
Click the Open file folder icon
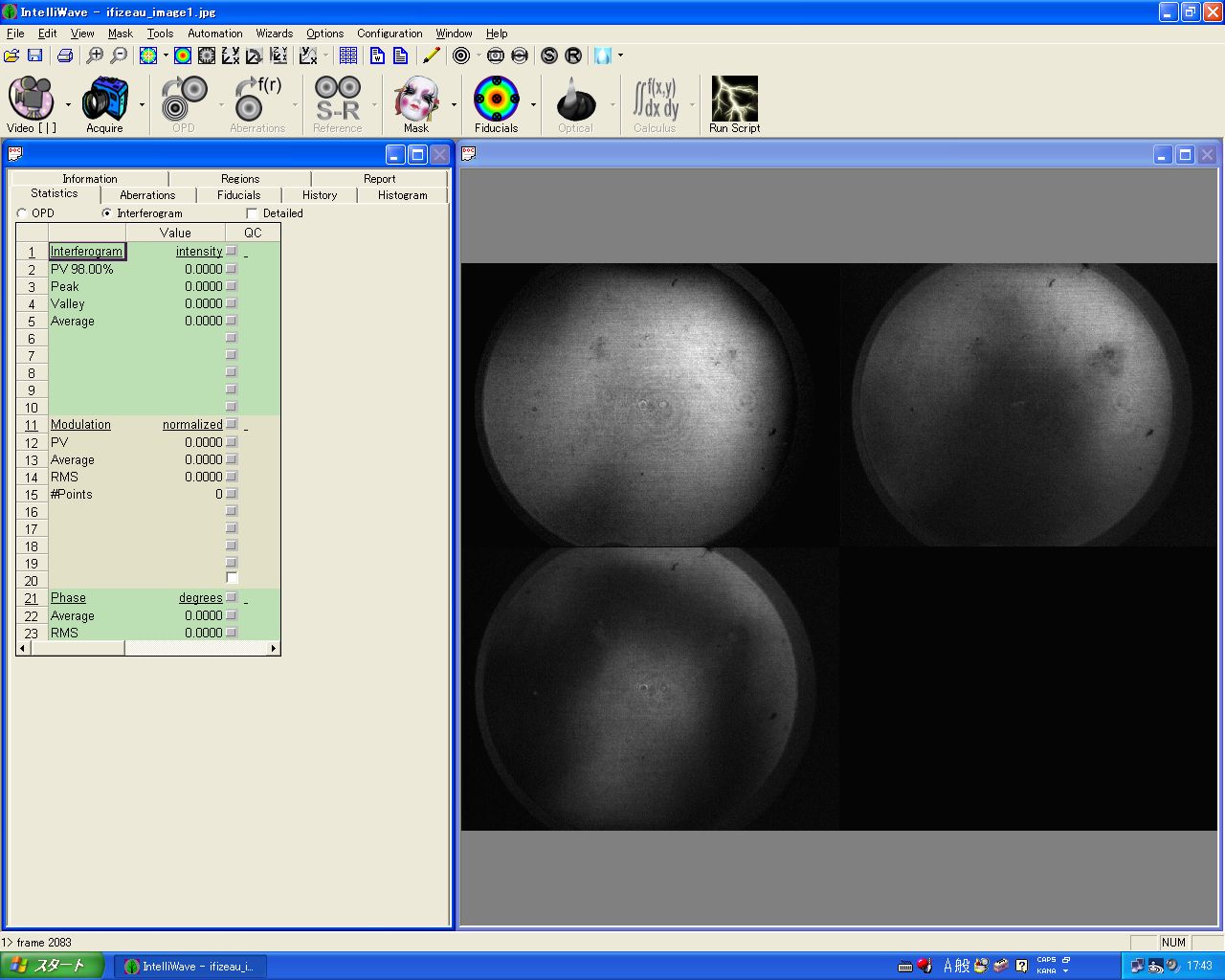[11, 56]
